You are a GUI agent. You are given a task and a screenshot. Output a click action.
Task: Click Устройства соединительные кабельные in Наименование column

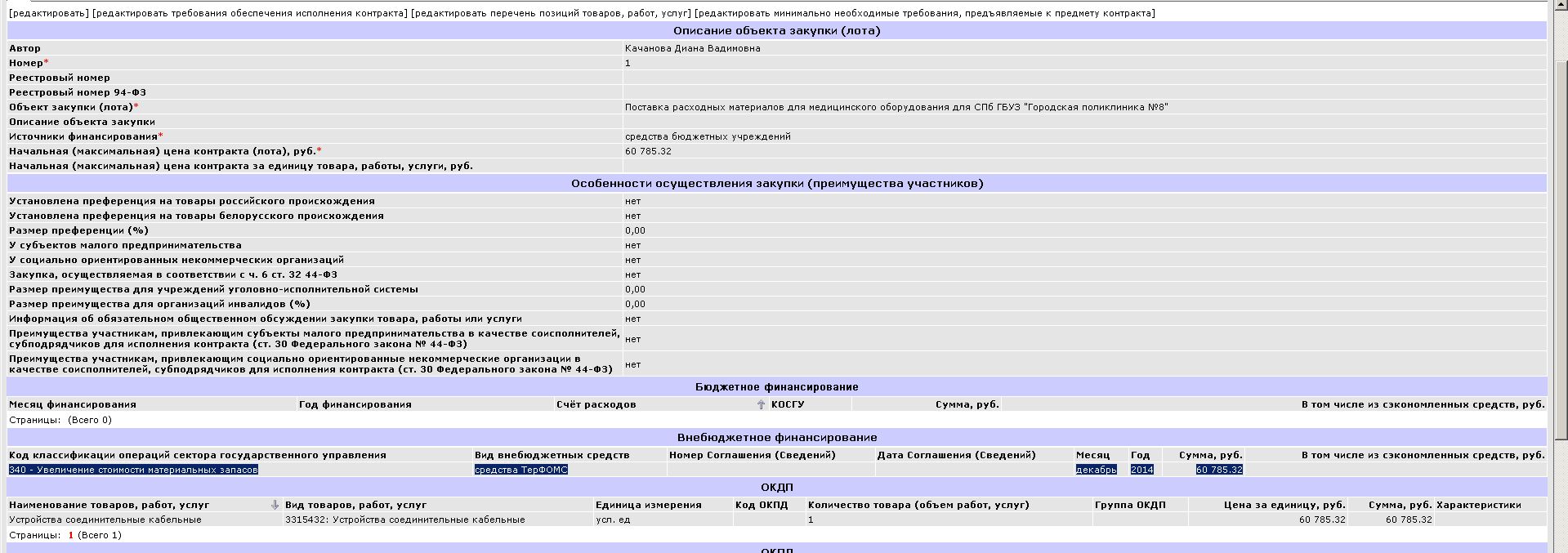click(105, 520)
